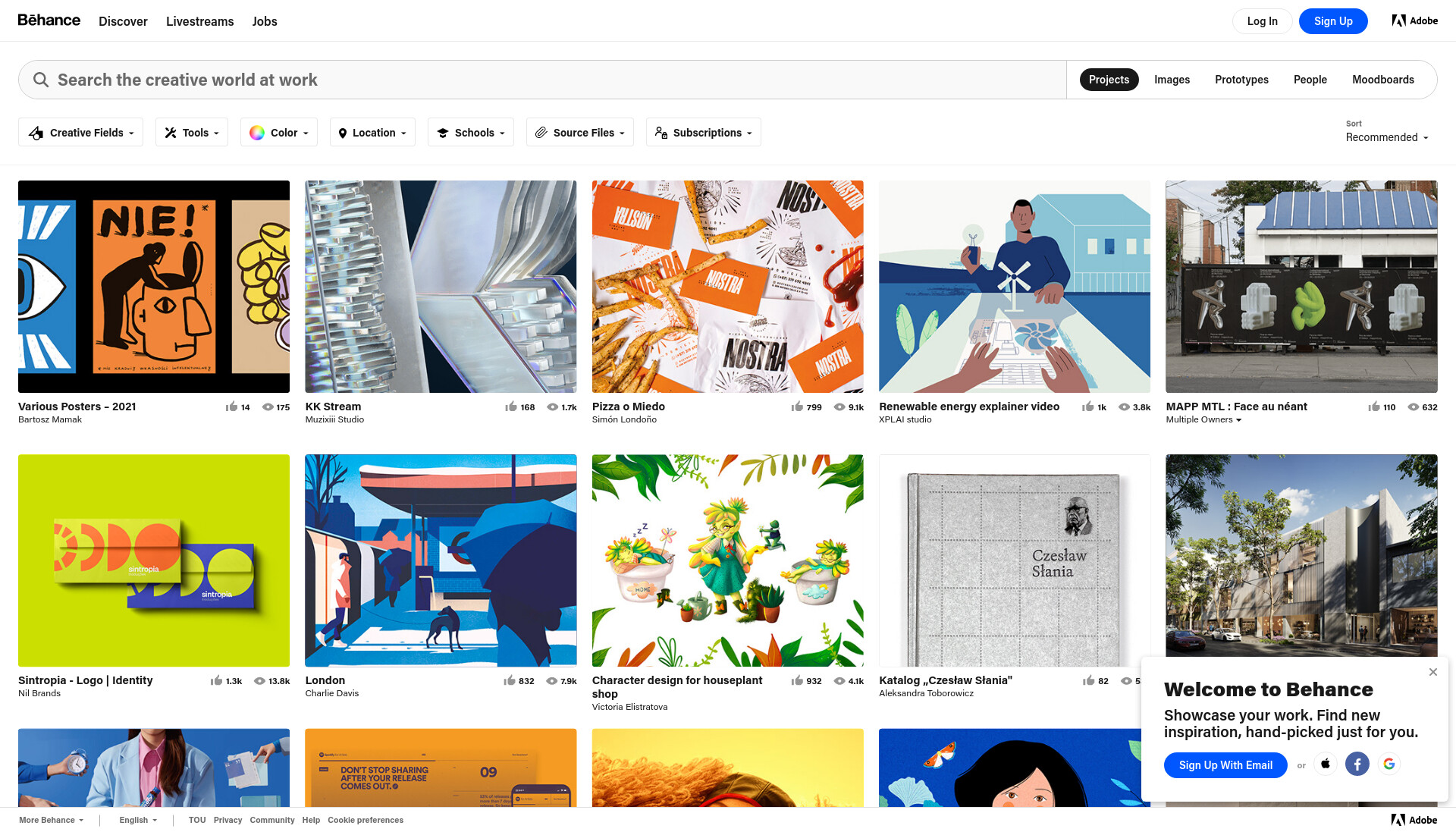Switch to the Moodboards tab
The image size is (1456, 832).
pyautogui.click(x=1383, y=80)
